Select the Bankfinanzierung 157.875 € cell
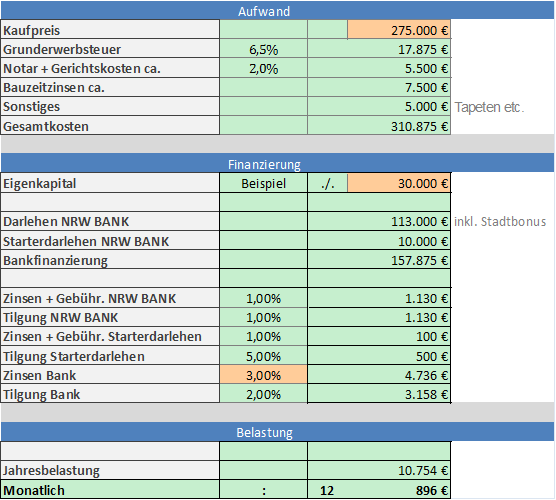Viewport: 556px width, 500px height. pyautogui.click(x=379, y=260)
